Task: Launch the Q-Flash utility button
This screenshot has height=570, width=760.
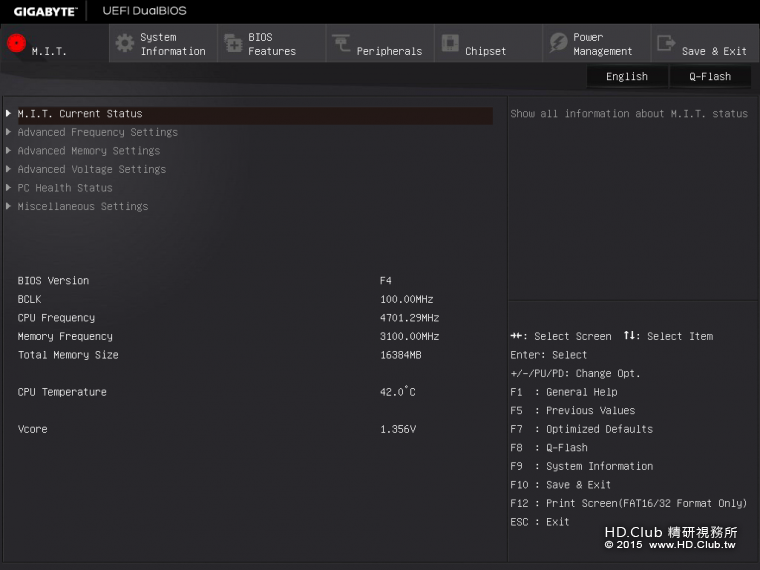Action: (709, 77)
